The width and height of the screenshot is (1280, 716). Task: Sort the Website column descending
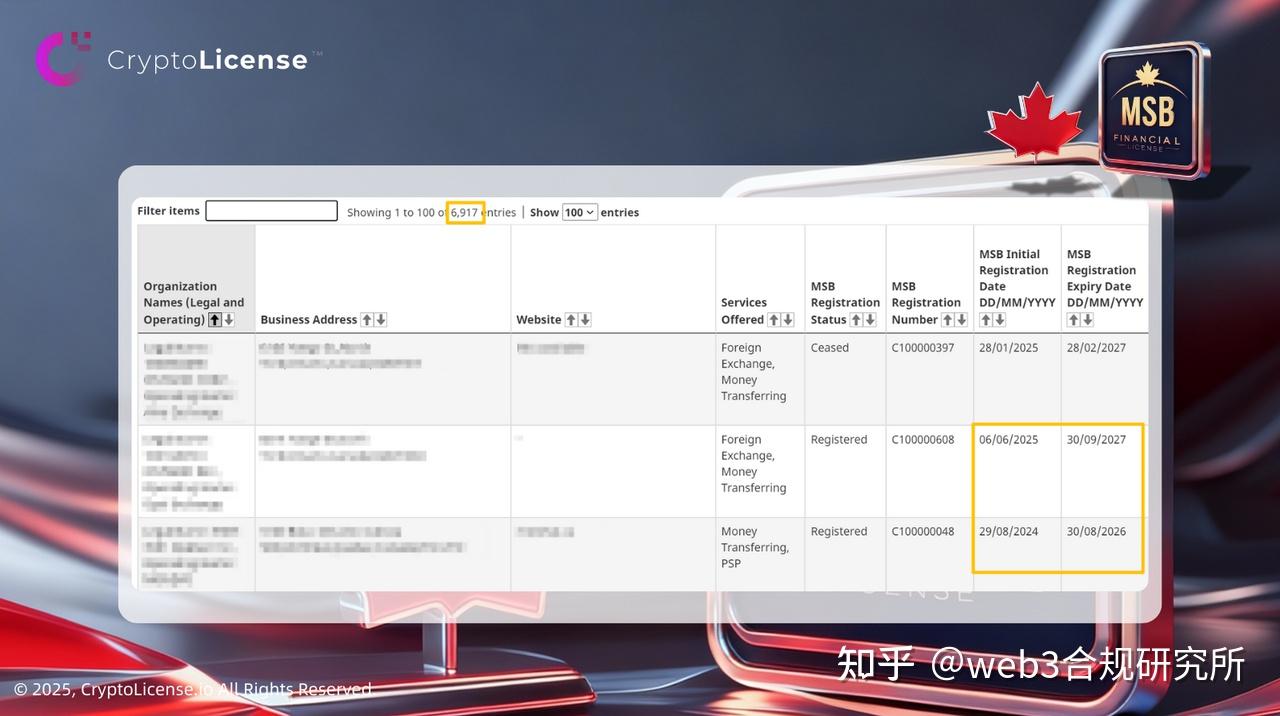(x=583, y=320)
